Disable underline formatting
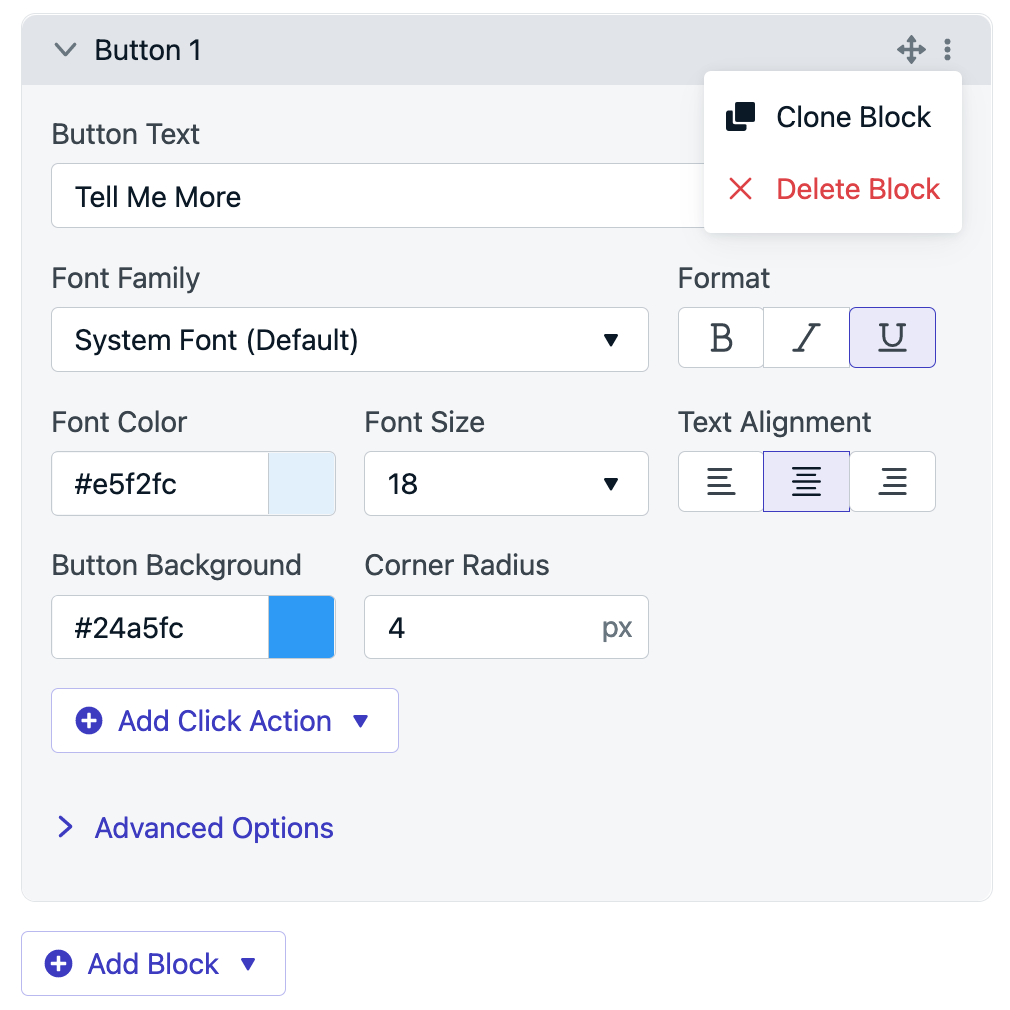Viewport: 1010px width, 1010px height. (892, 338)
